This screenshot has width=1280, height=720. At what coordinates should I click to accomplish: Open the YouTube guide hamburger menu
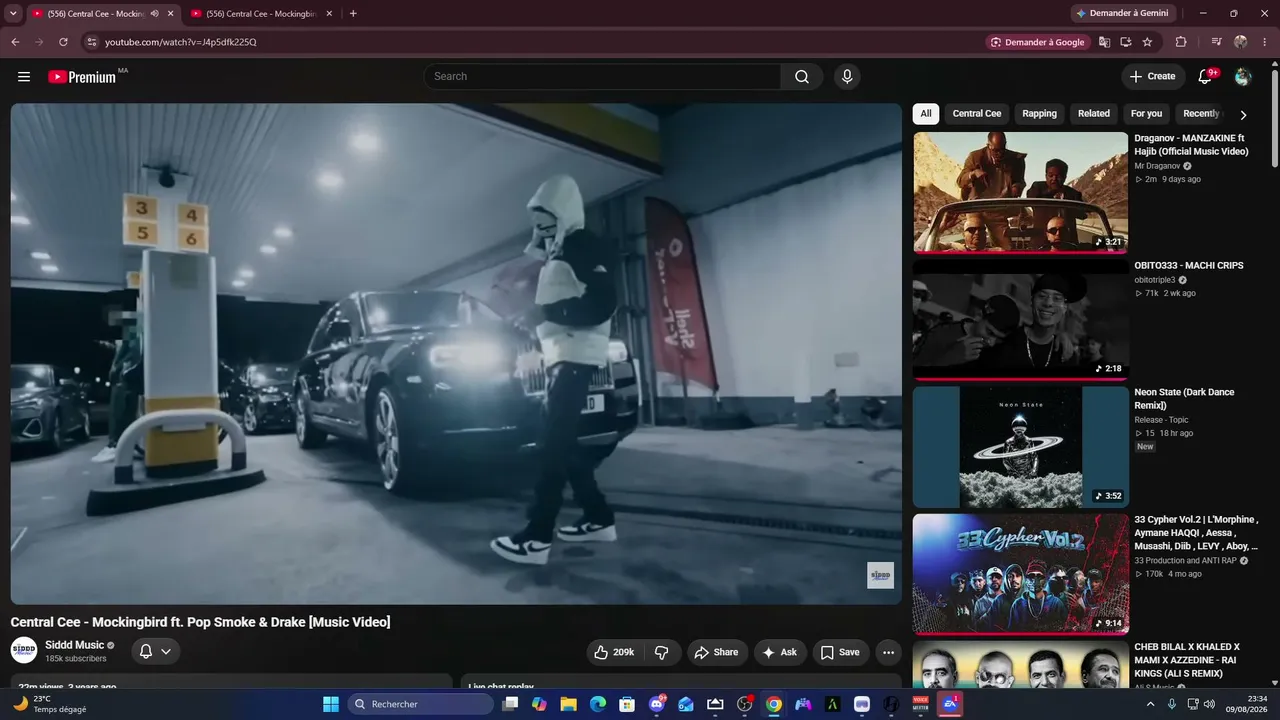(x=24, y=77)
